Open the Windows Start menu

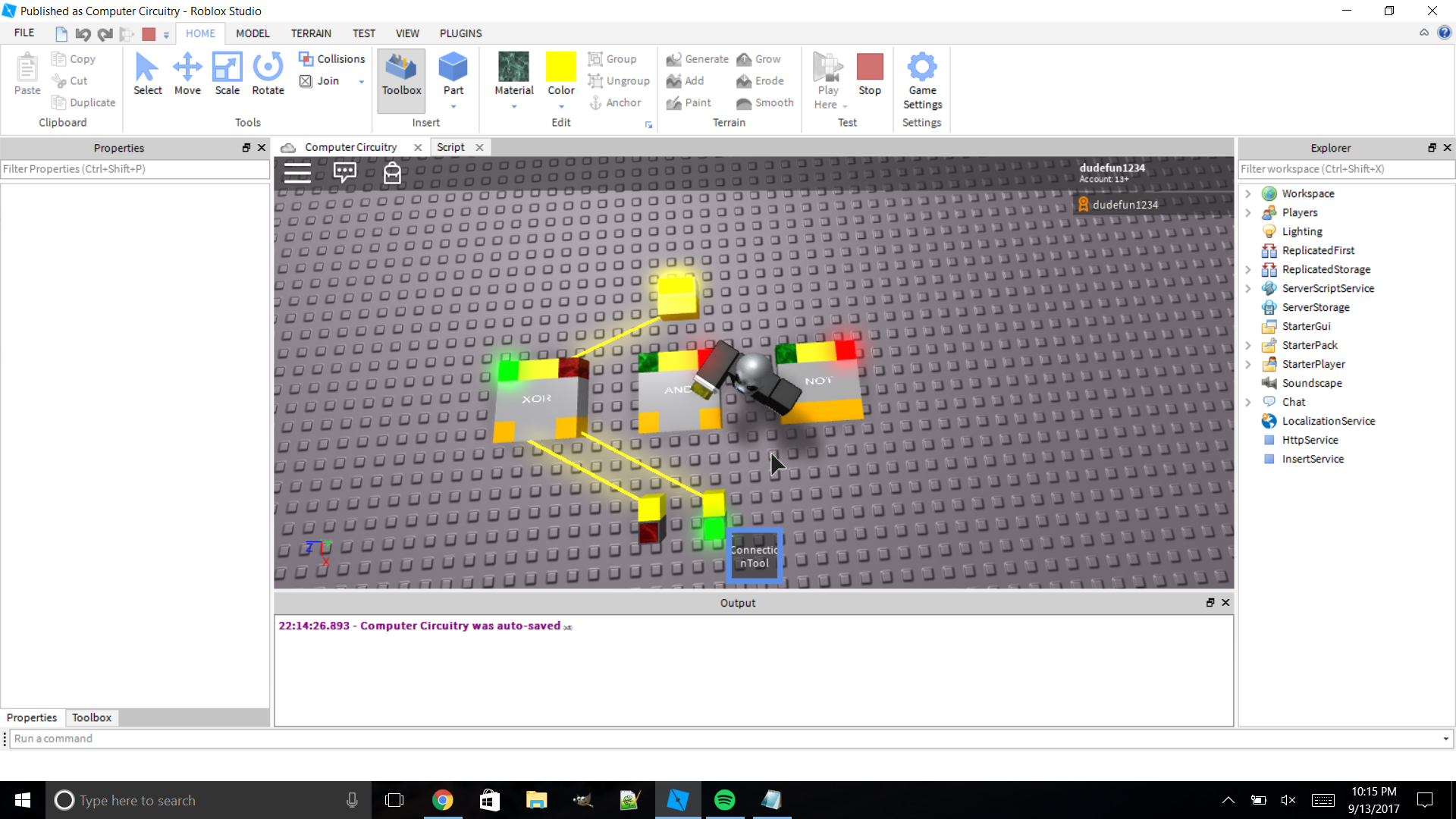[23, 800]
